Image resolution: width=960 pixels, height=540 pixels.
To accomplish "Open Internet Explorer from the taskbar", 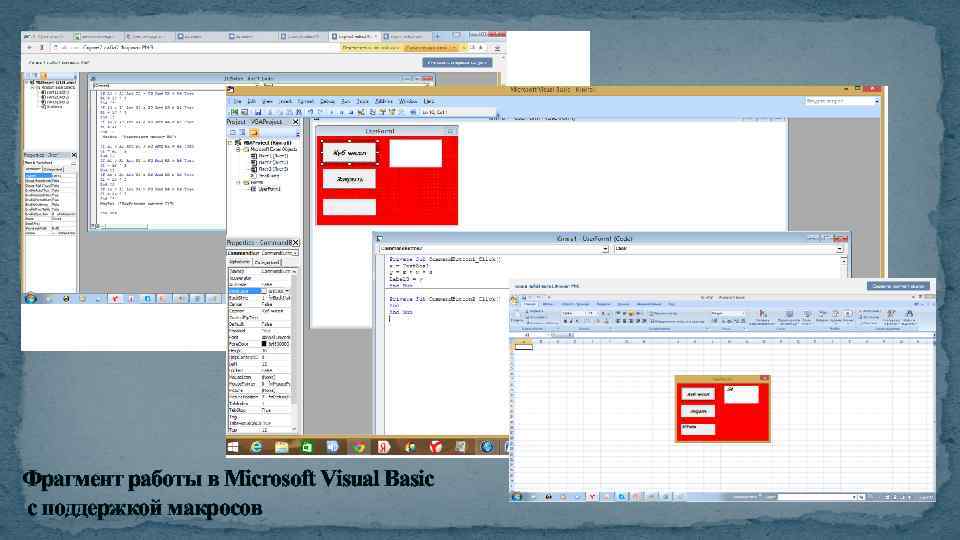I will tap(256, 447).
